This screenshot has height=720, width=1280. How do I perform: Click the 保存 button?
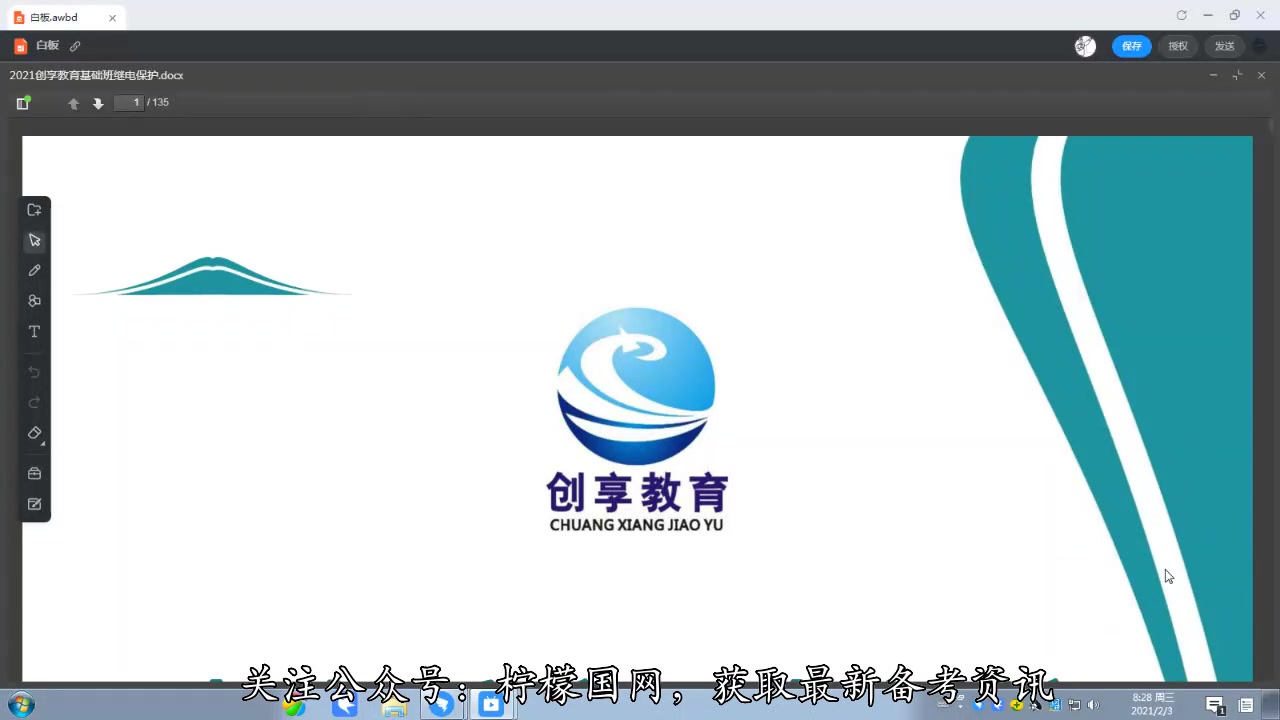click(1132, 46)
